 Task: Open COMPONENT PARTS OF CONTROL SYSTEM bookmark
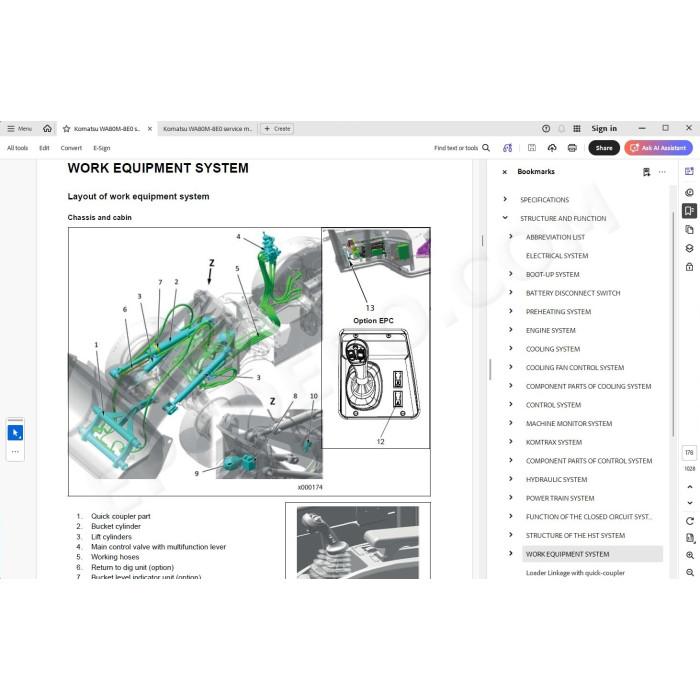(x=589, y=461)
